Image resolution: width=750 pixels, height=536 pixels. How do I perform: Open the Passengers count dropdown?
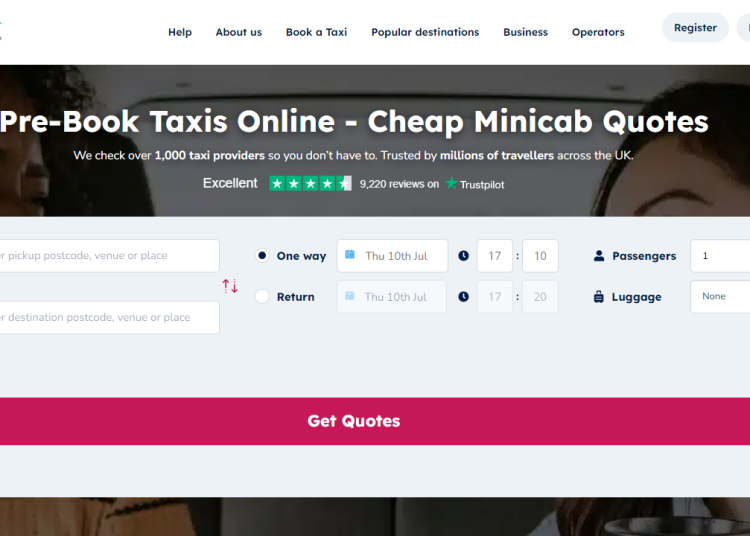720,256
